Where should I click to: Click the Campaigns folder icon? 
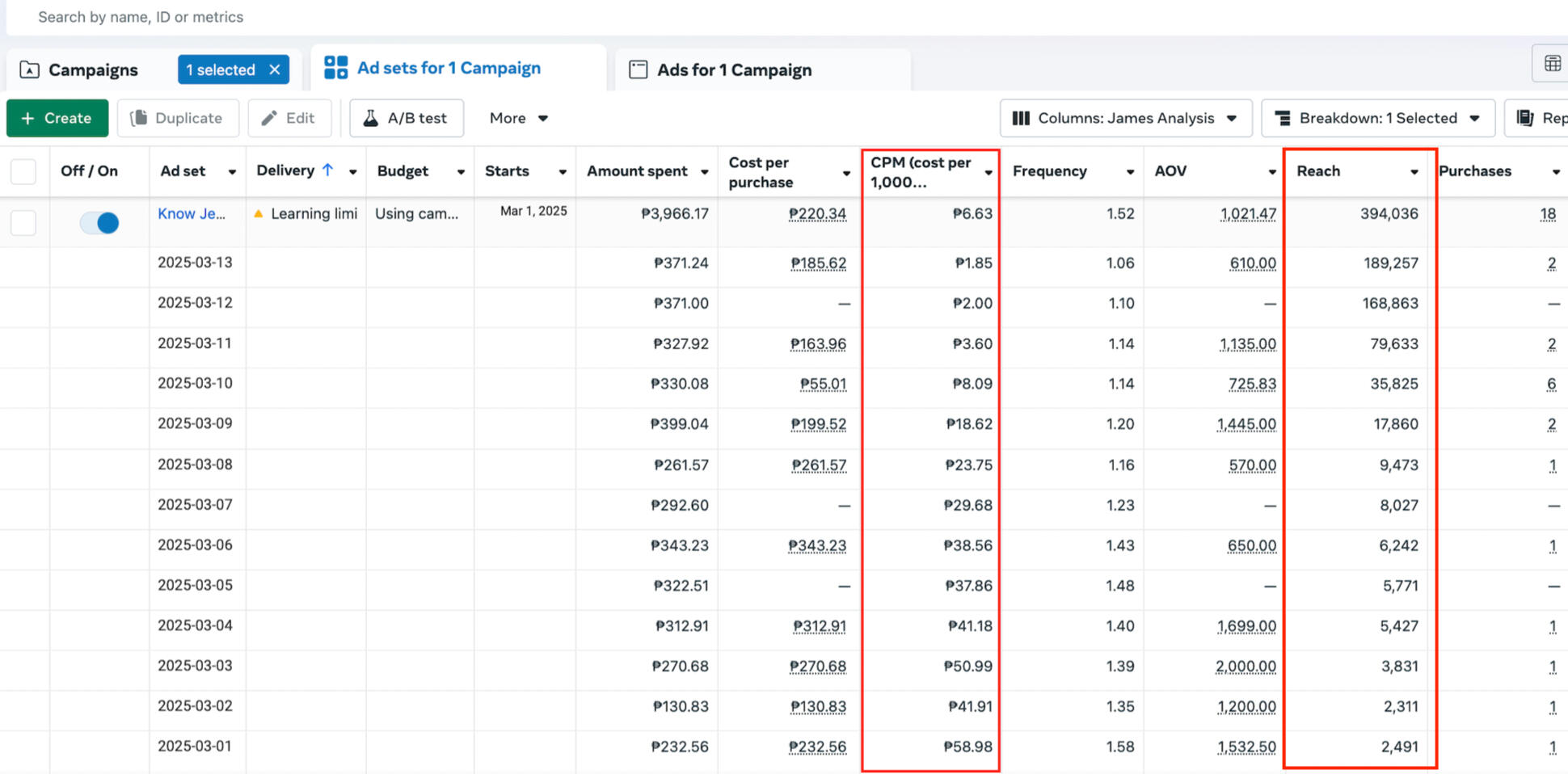click(x=29, y=70)
